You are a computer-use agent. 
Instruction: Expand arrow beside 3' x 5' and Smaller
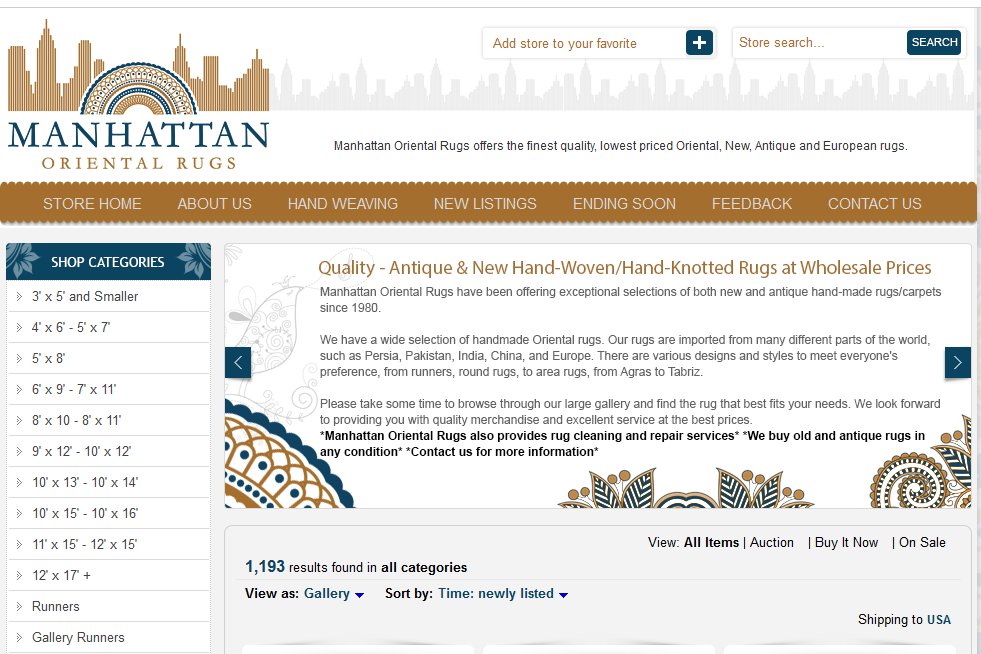pyautogui.click(x=19, y=296)
